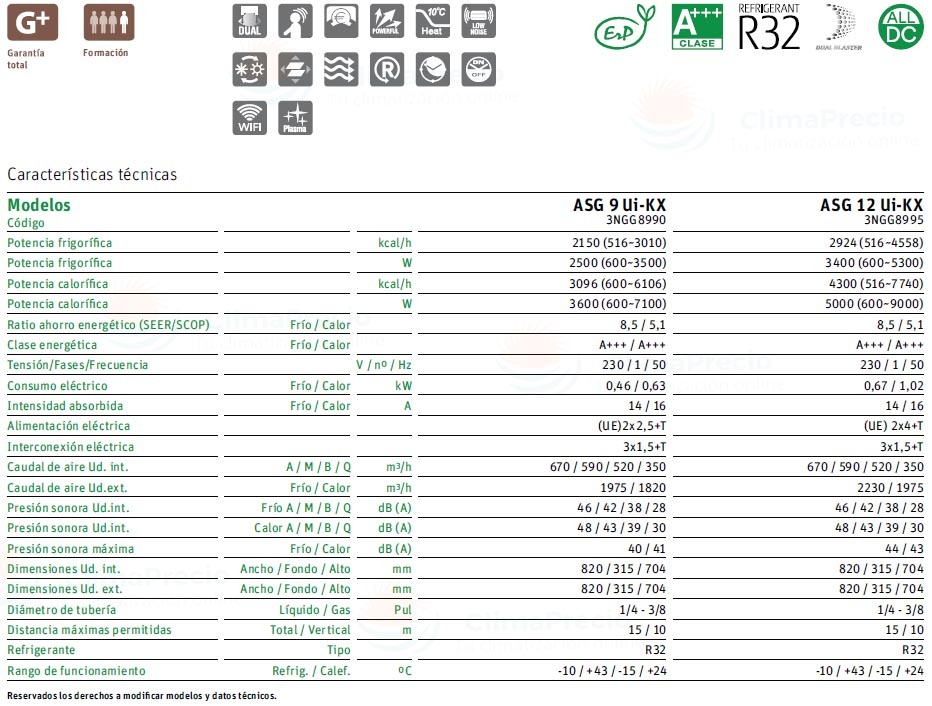932x706 pixels.
Task: Click the 'Reservados los derechos' footer note
Action: tap(141, 695)
